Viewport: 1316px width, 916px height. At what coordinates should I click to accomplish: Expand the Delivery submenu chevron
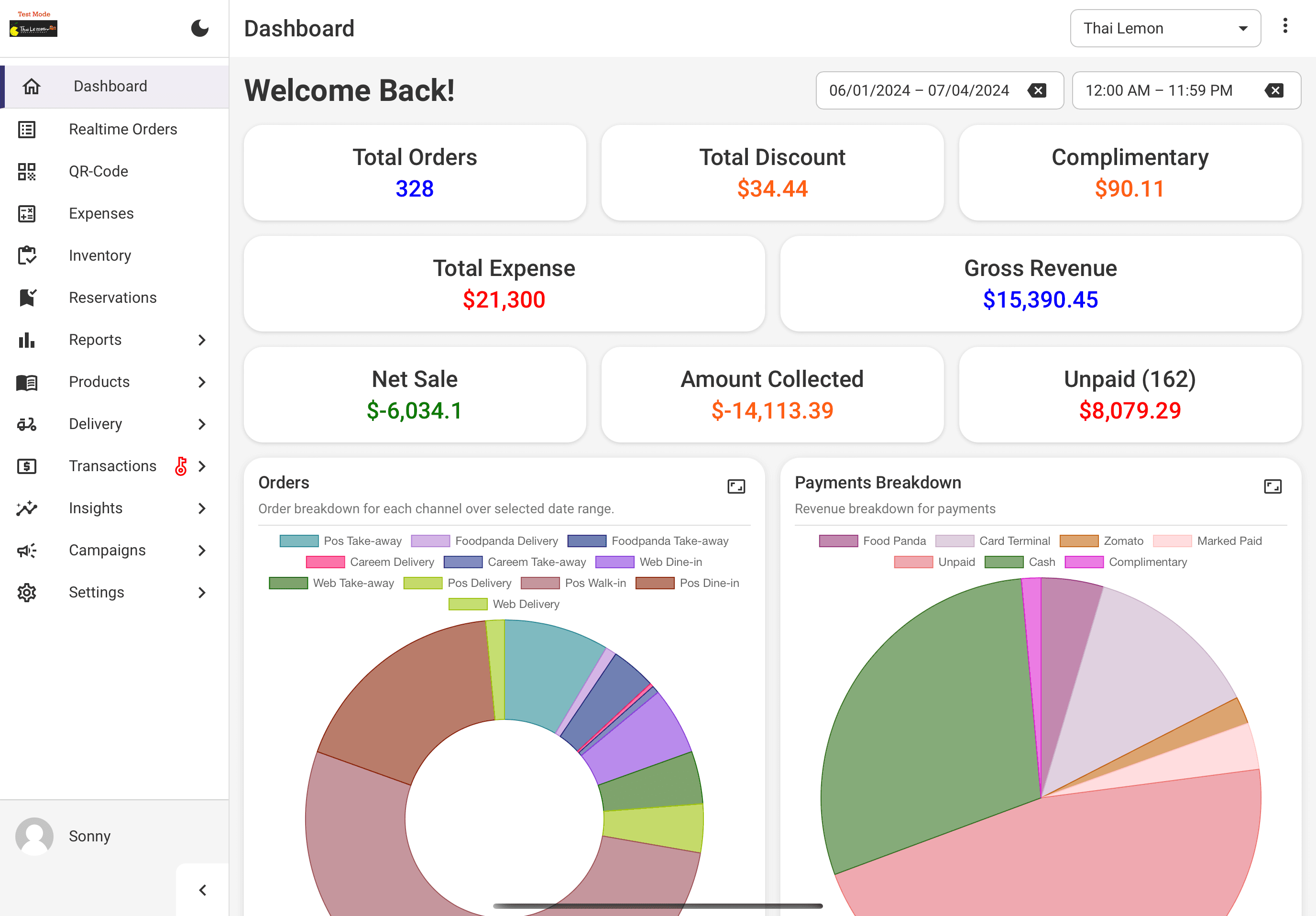coord(202,424)
